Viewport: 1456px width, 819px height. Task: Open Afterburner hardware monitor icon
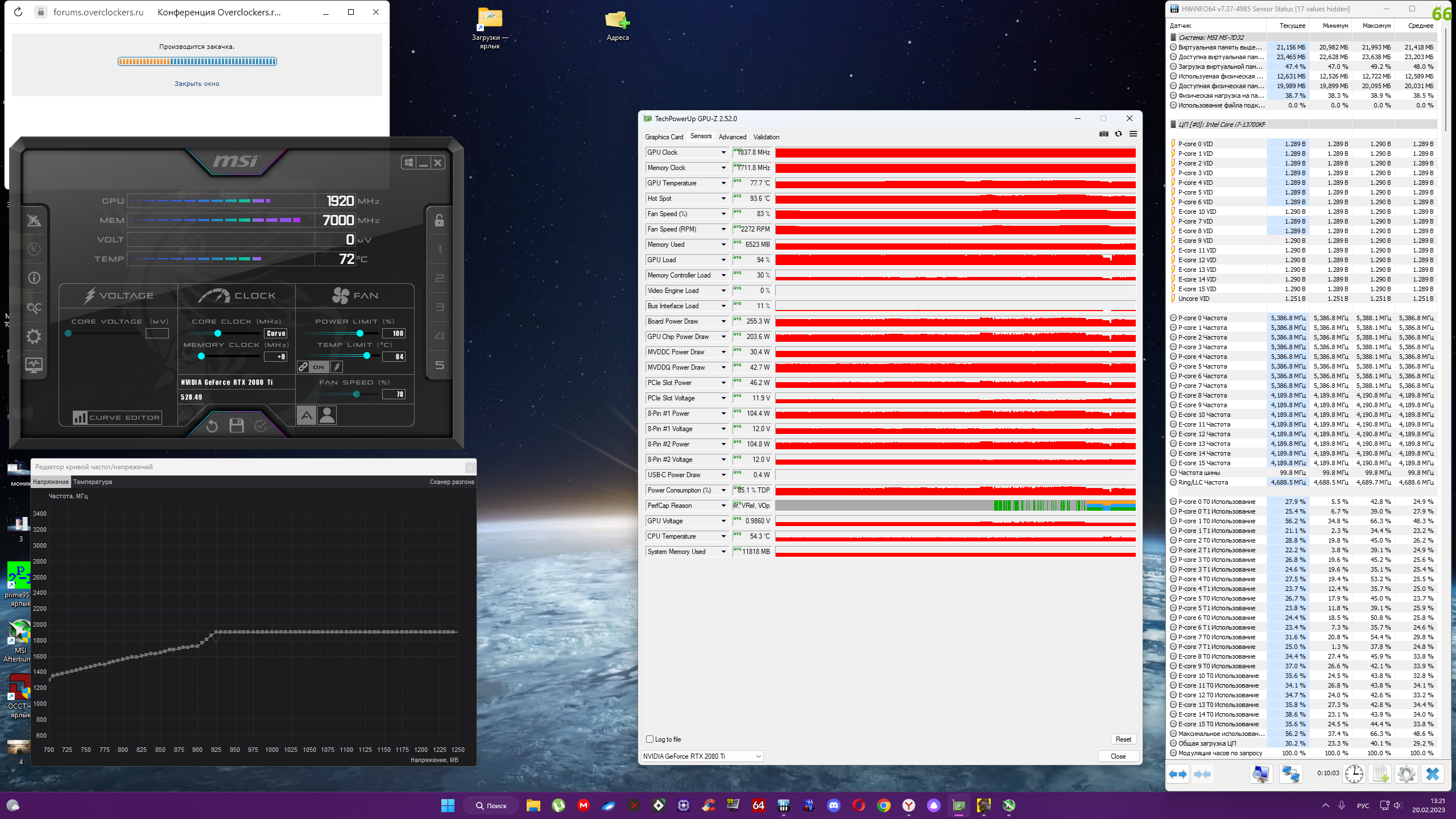point(34,365)
